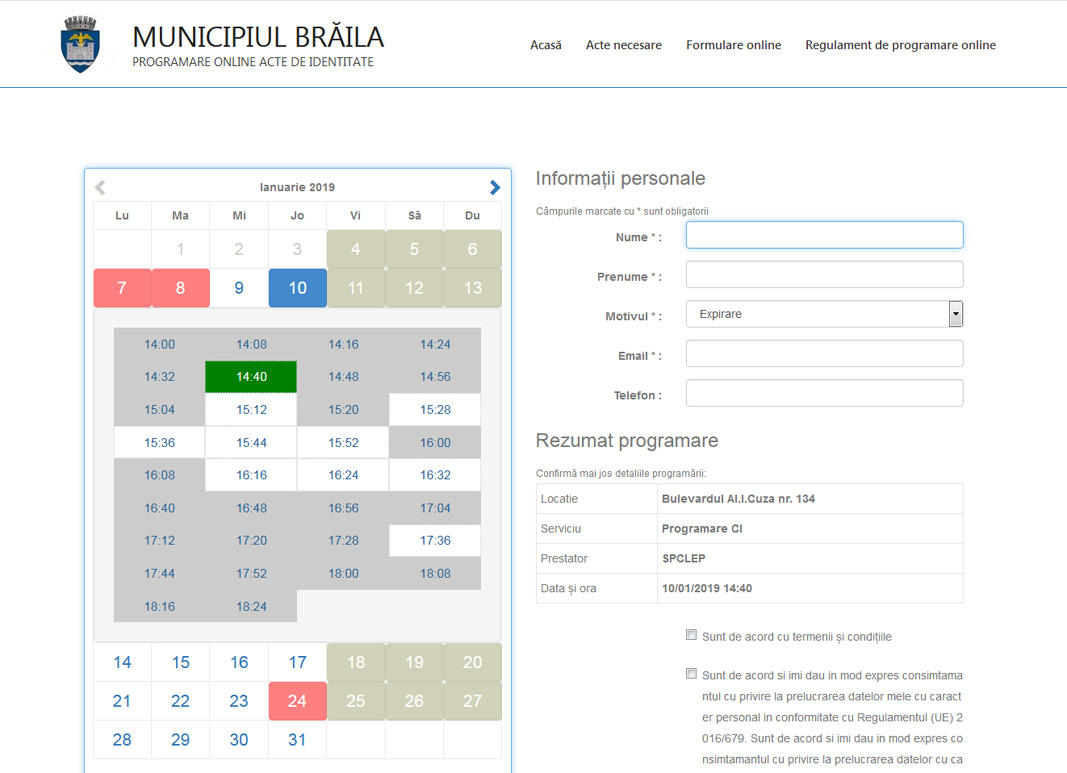
Task: Open the Acasă menu item
Action: pos(545,45)
